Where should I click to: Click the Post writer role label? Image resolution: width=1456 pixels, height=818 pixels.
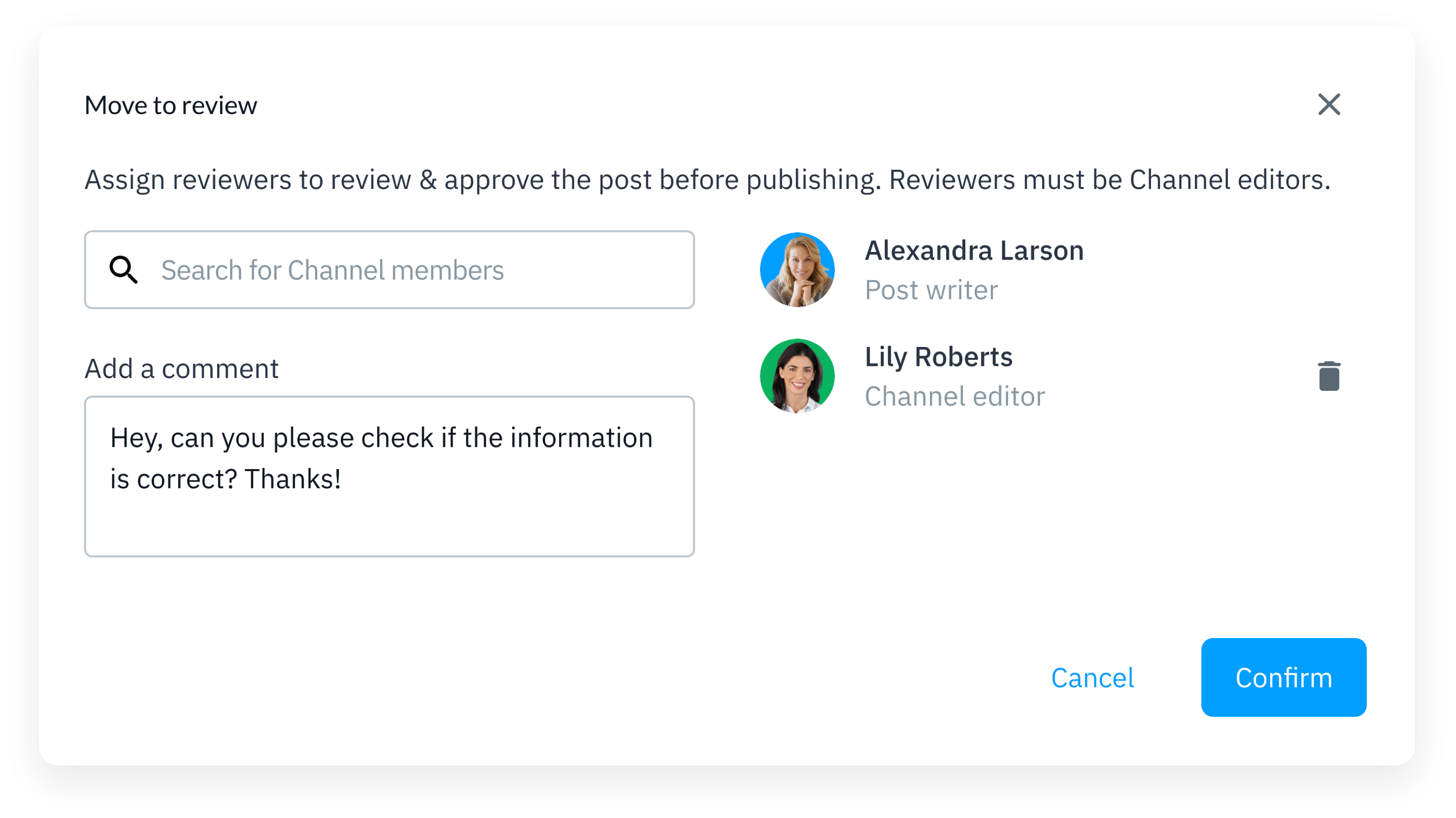931,290
